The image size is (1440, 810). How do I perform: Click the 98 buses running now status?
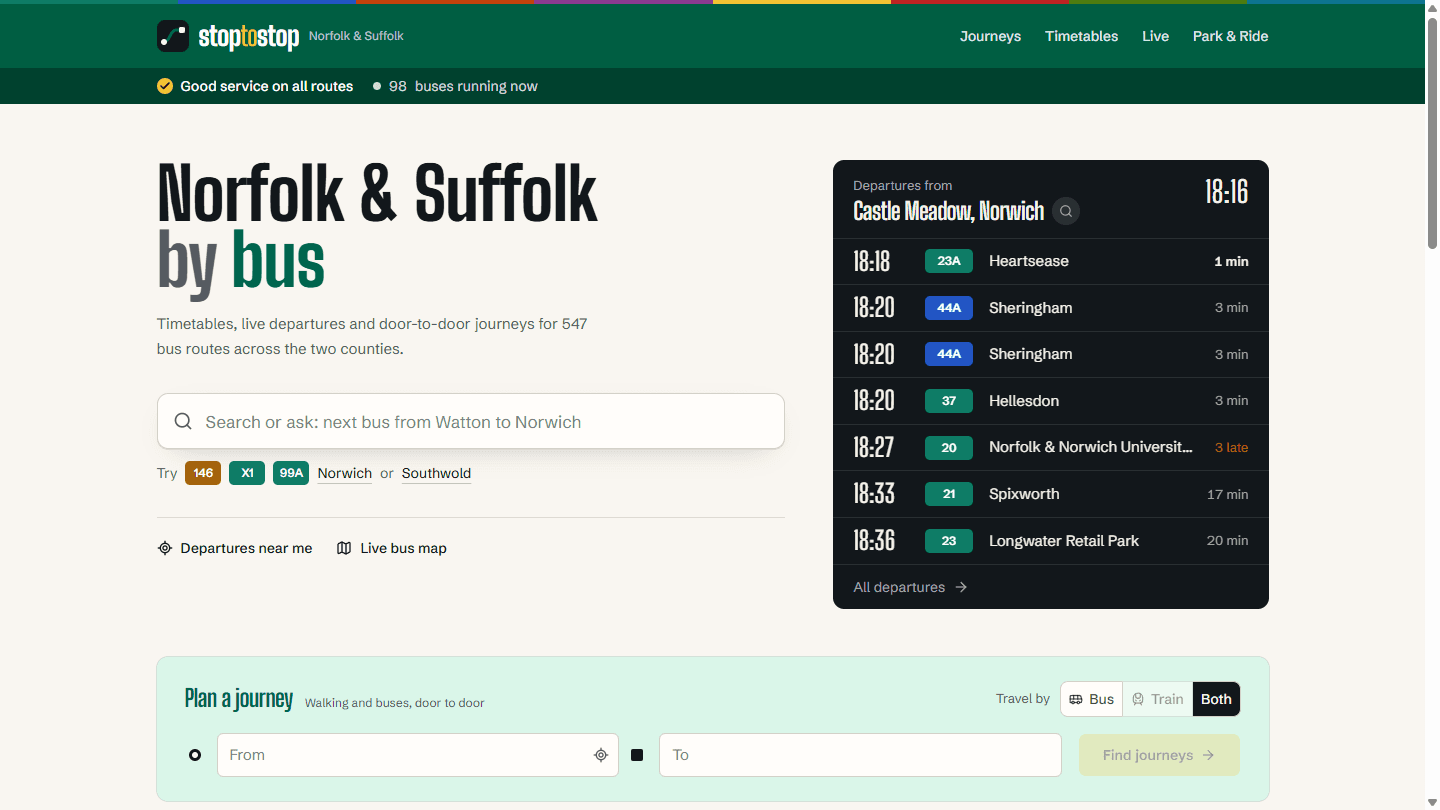click(x=455, y=86)
